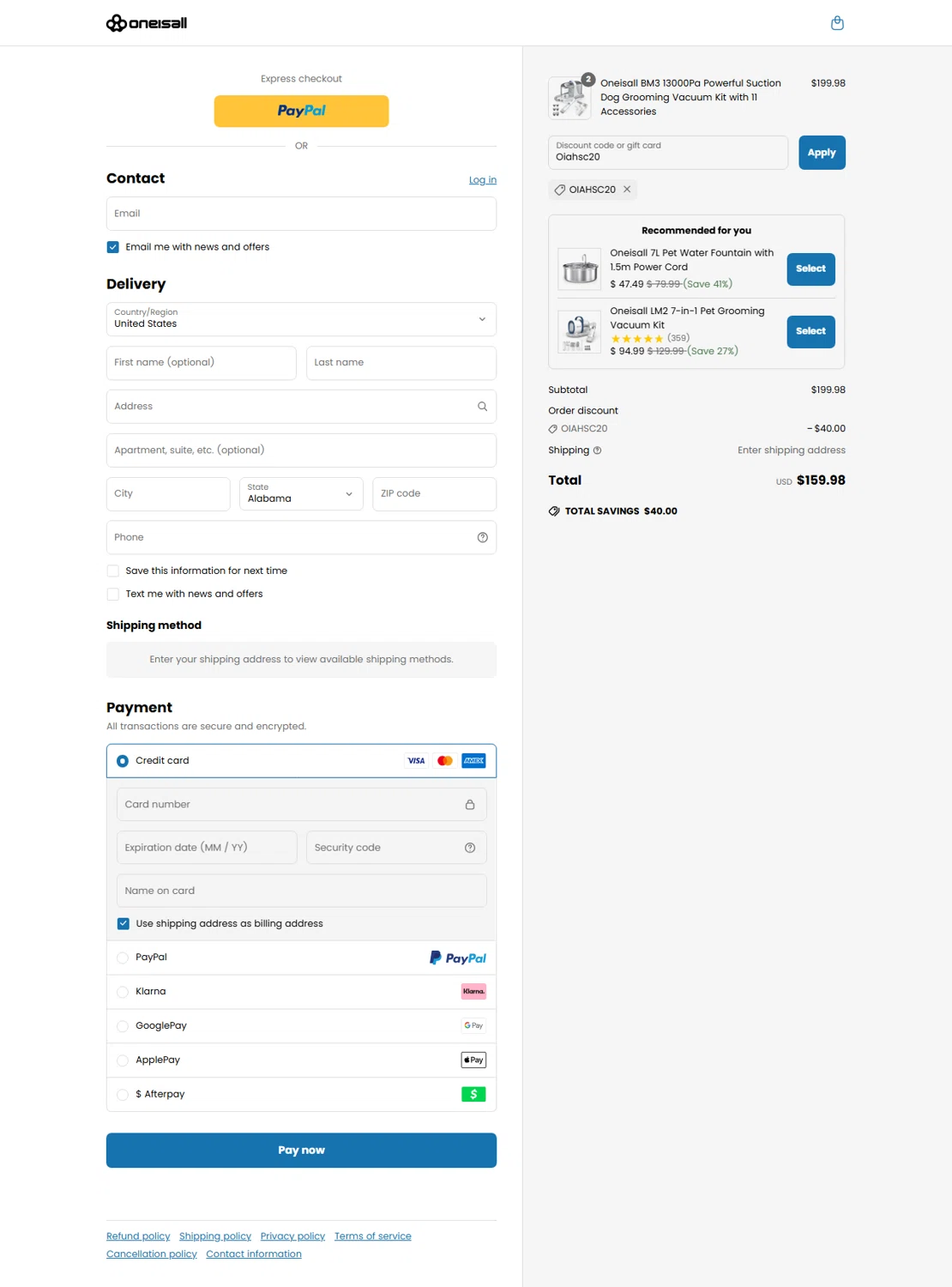The image size is (952, 1287).
Task: Click the shipping info question icon
Action: [x=597, y=450]
